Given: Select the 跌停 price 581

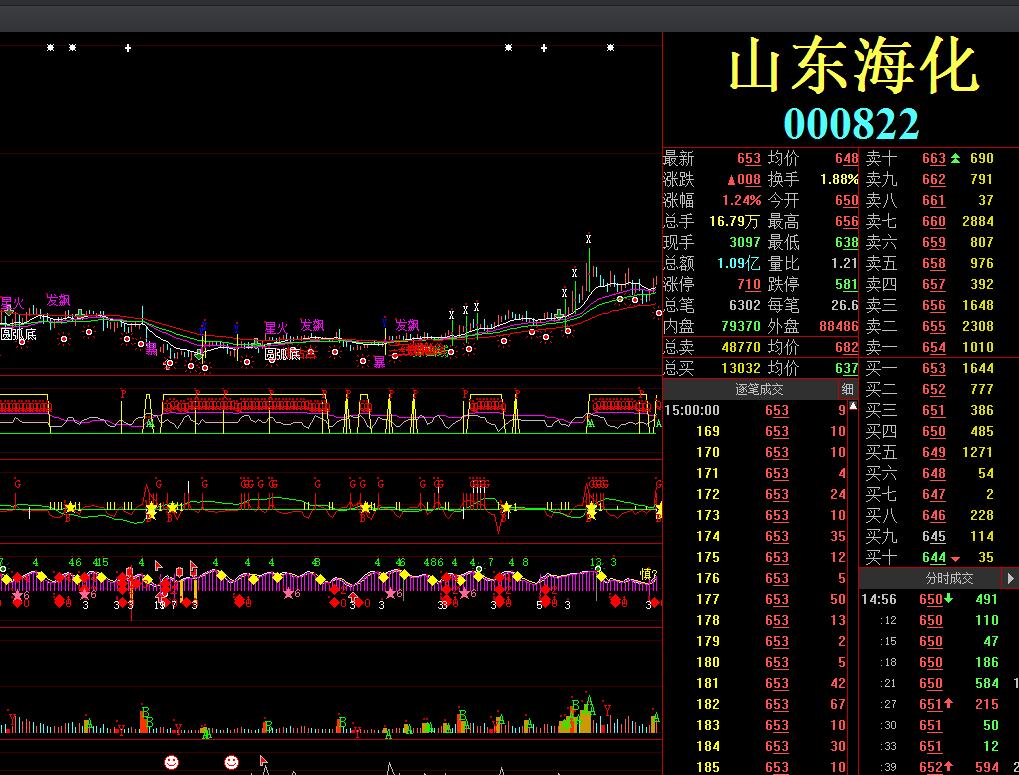Looking at the screenshot, I should pos(847,285).
